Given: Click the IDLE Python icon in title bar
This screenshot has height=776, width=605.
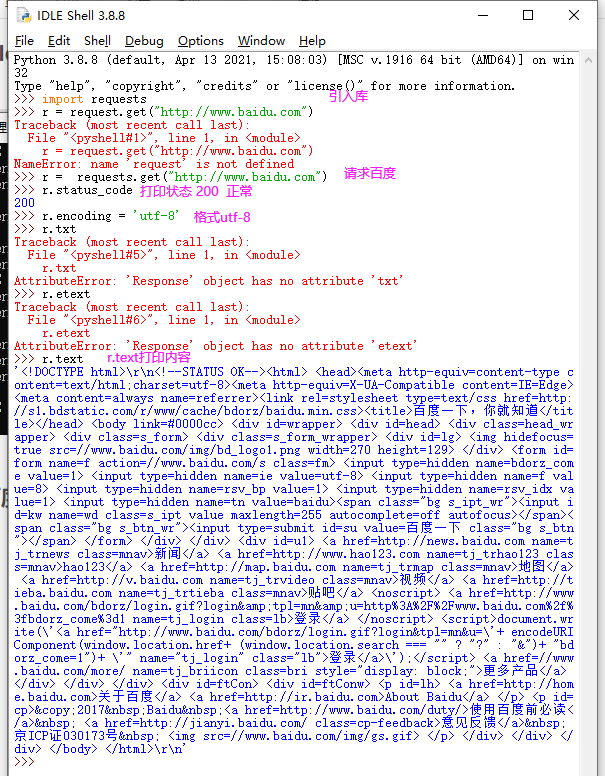Looking at the screenshot, I should pos(24,15).
